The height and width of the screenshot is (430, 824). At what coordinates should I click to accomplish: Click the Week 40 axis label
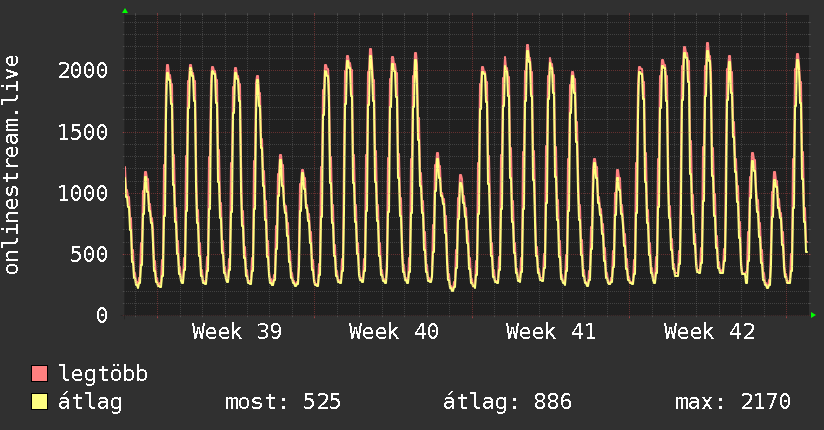point(394,332)
